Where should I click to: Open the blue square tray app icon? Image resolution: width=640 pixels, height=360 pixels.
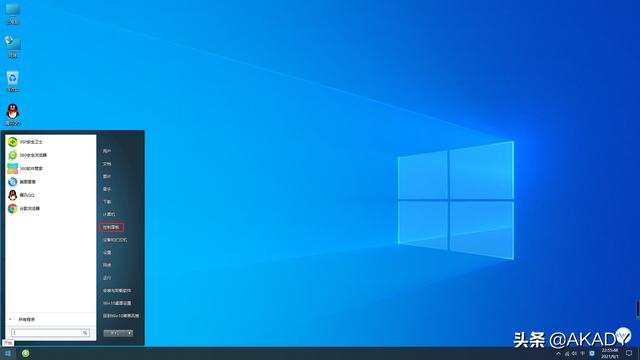(x=592, y=353)
